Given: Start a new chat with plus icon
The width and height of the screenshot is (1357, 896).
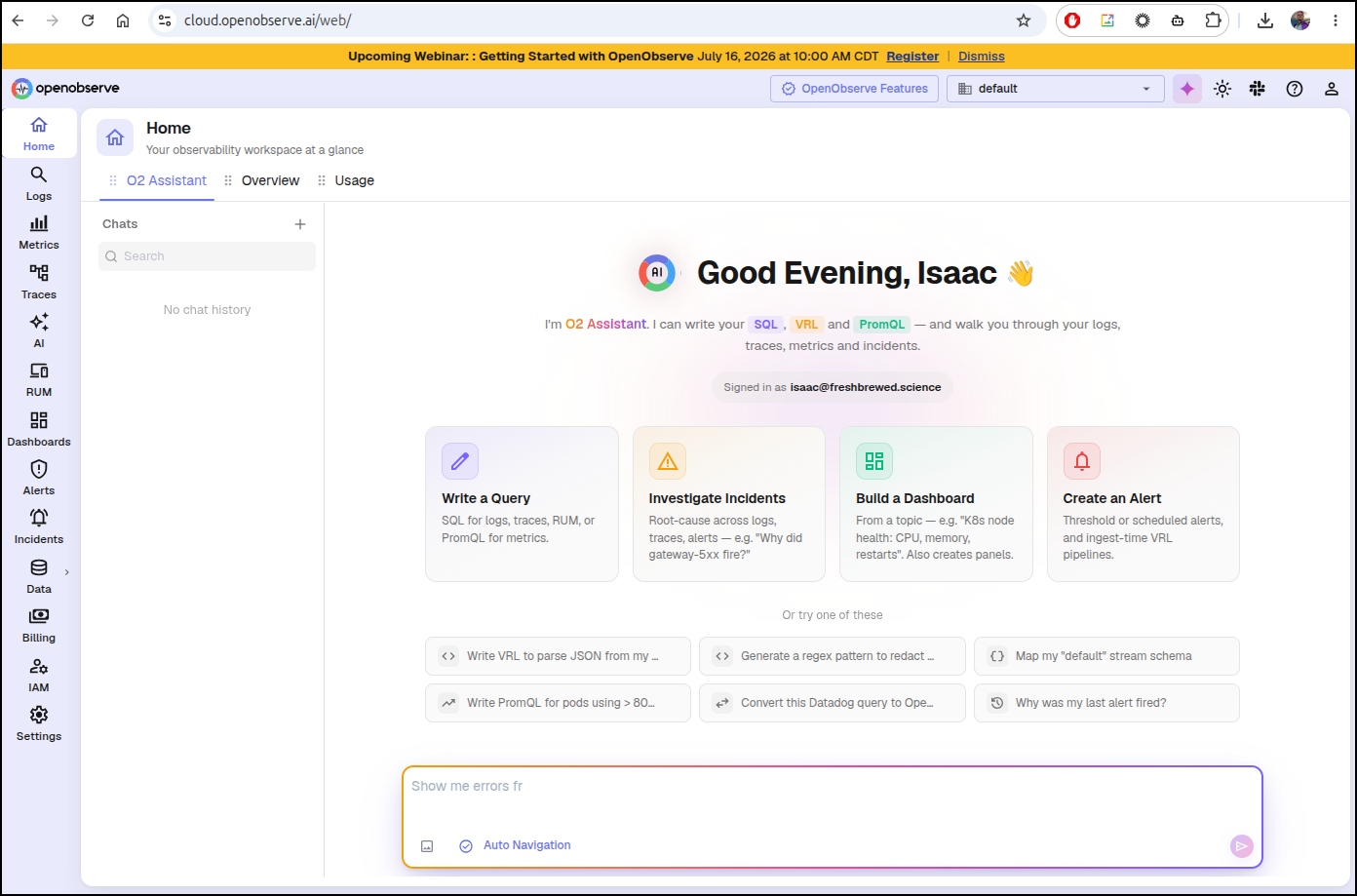Looking at the screenshot, I should pos(300,224).
